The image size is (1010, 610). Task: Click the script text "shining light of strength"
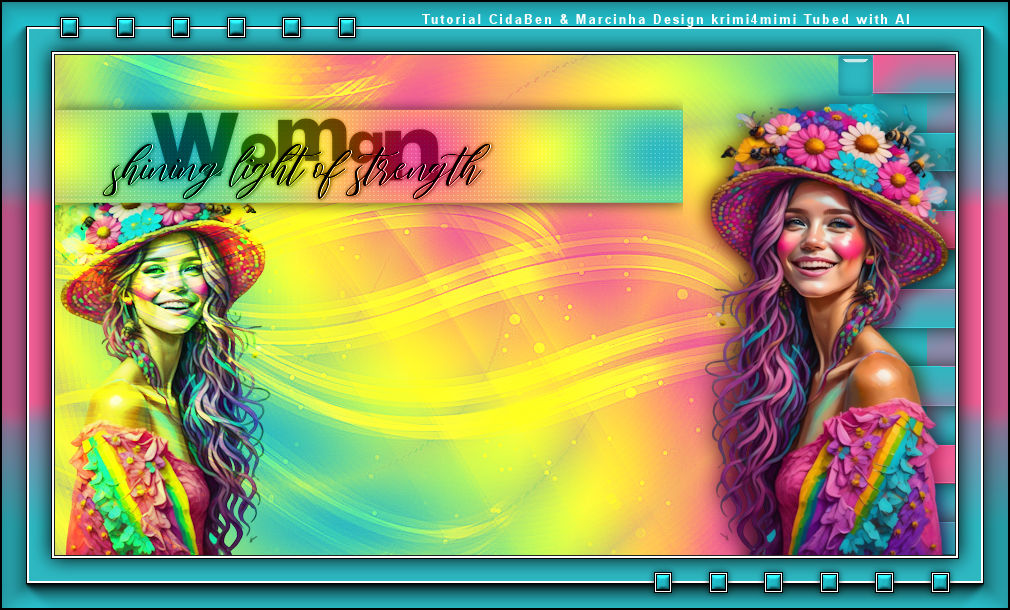[x=297, y=171]
